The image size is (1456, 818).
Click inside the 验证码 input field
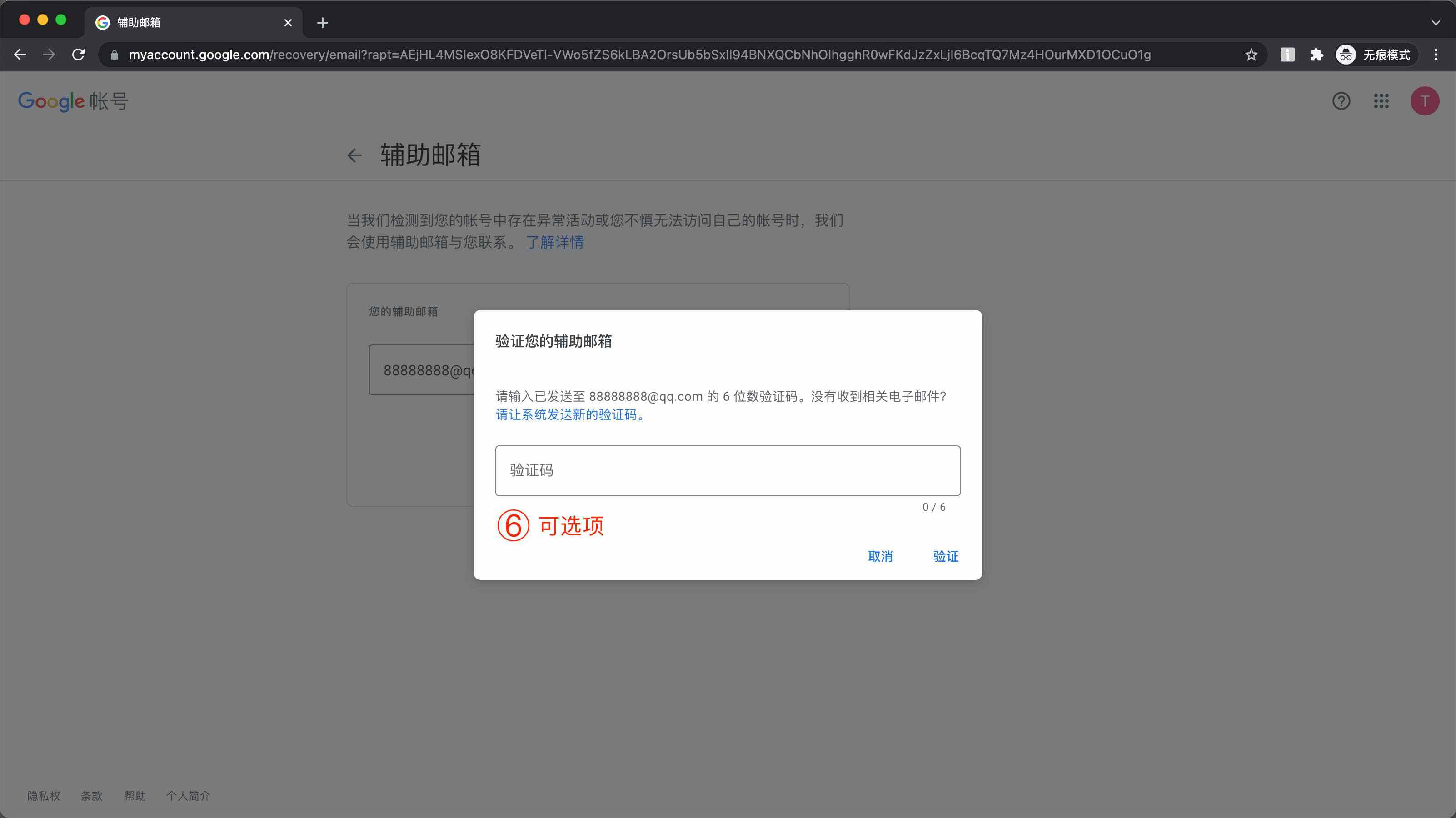(727, 470)
